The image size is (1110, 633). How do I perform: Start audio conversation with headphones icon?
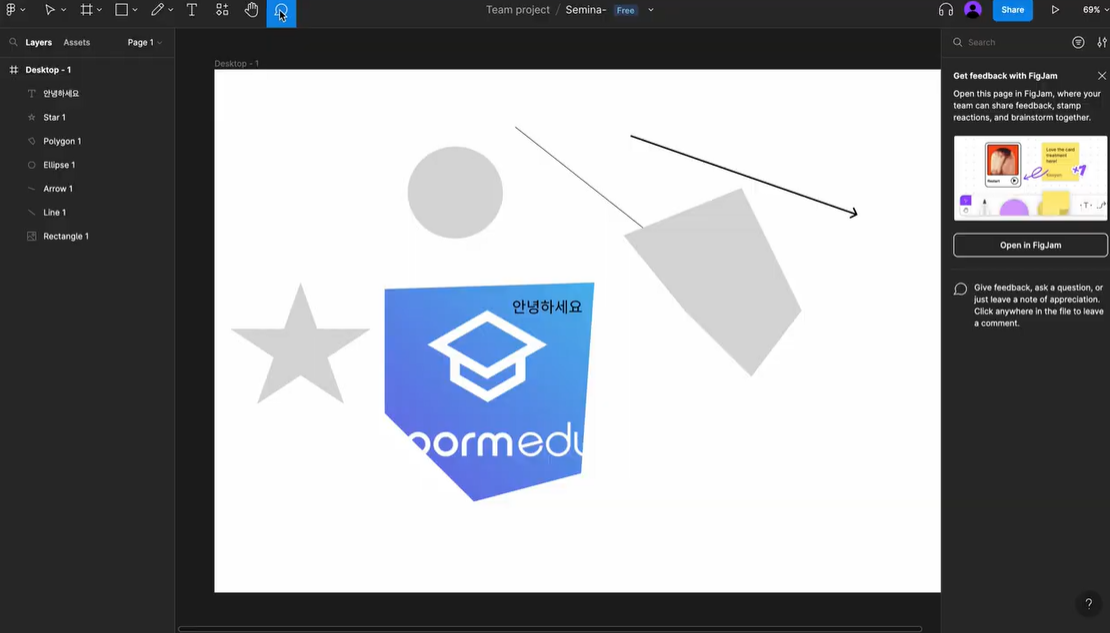[x=946, y=10]
